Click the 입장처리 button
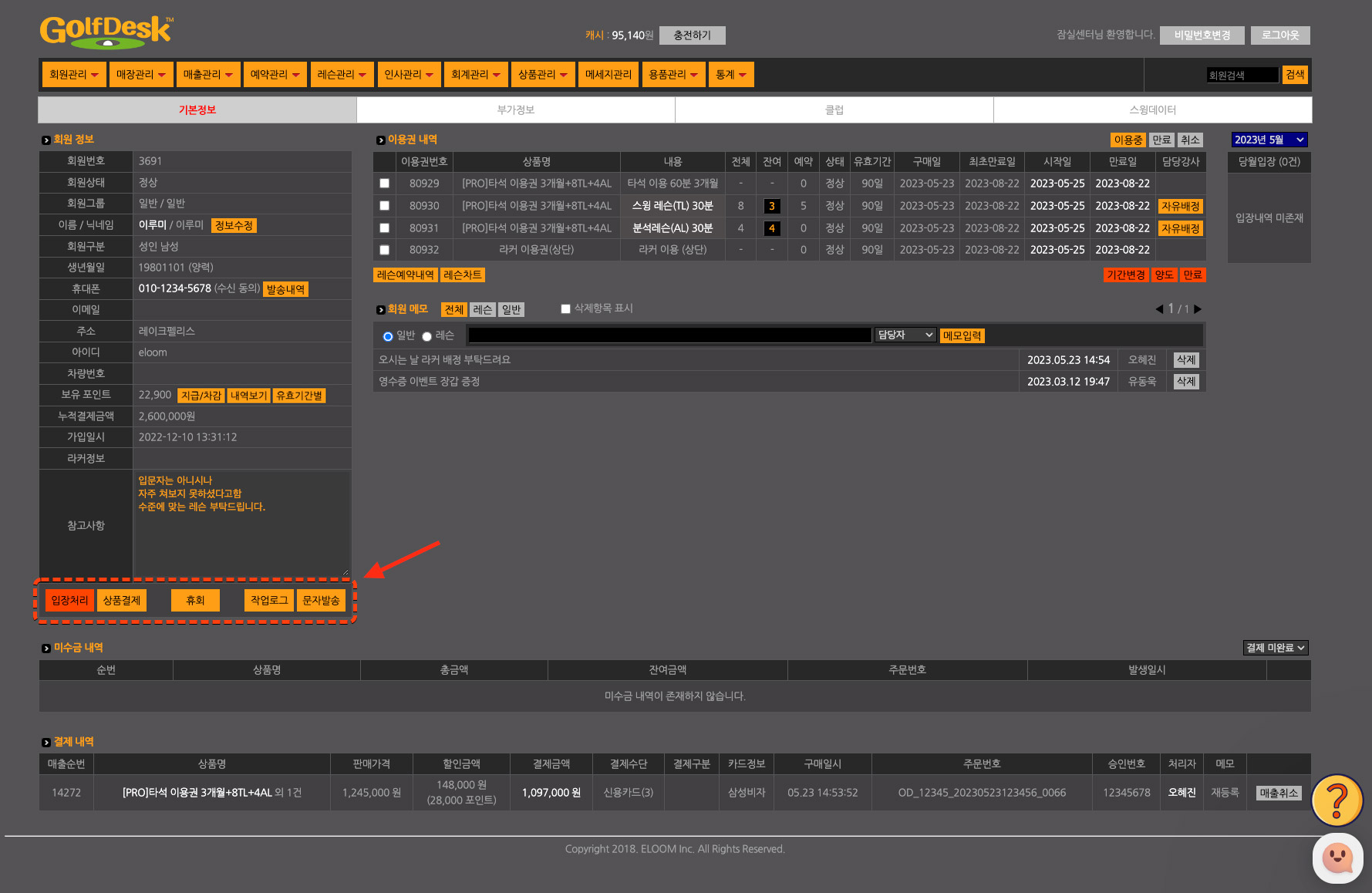The height and width of the screenshot is (893, 1372). (x=69, y=600)
